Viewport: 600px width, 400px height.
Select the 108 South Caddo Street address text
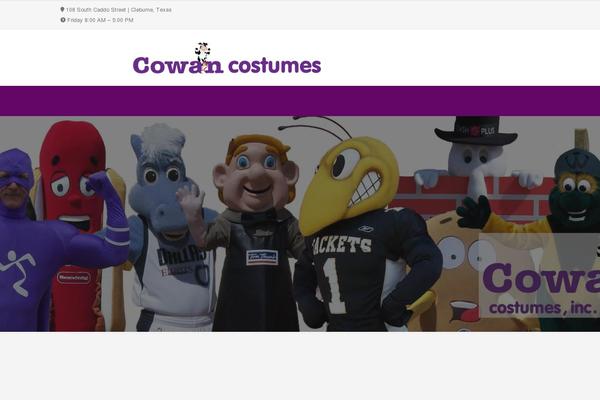click(x=119, y=10)
